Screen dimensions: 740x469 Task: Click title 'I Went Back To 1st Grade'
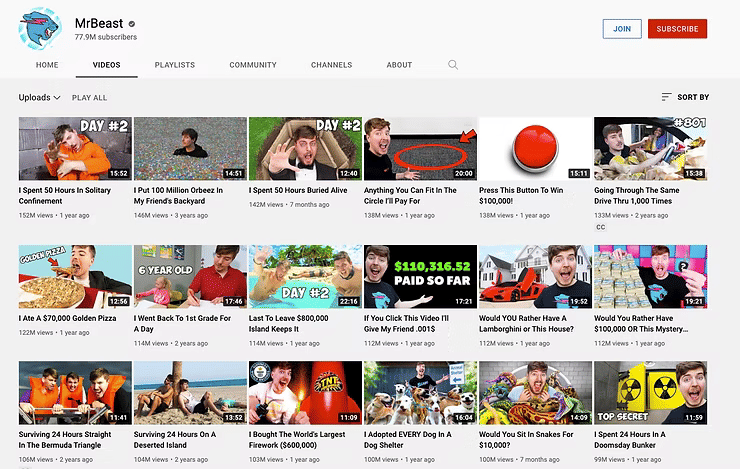pyautogui.click(x=182, y=323)
